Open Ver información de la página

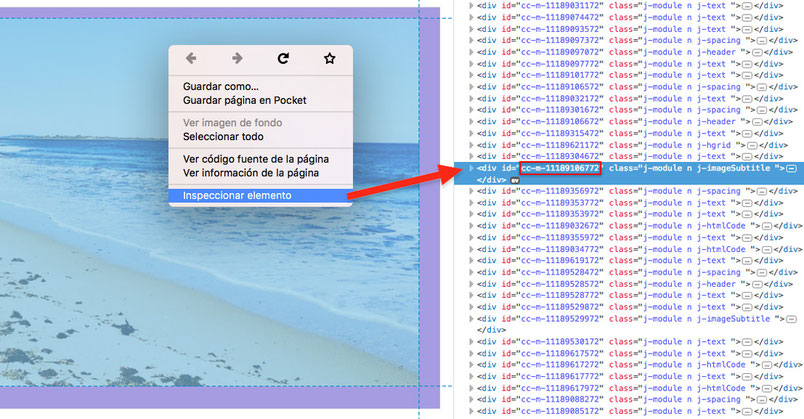click(x=251, y=173)
